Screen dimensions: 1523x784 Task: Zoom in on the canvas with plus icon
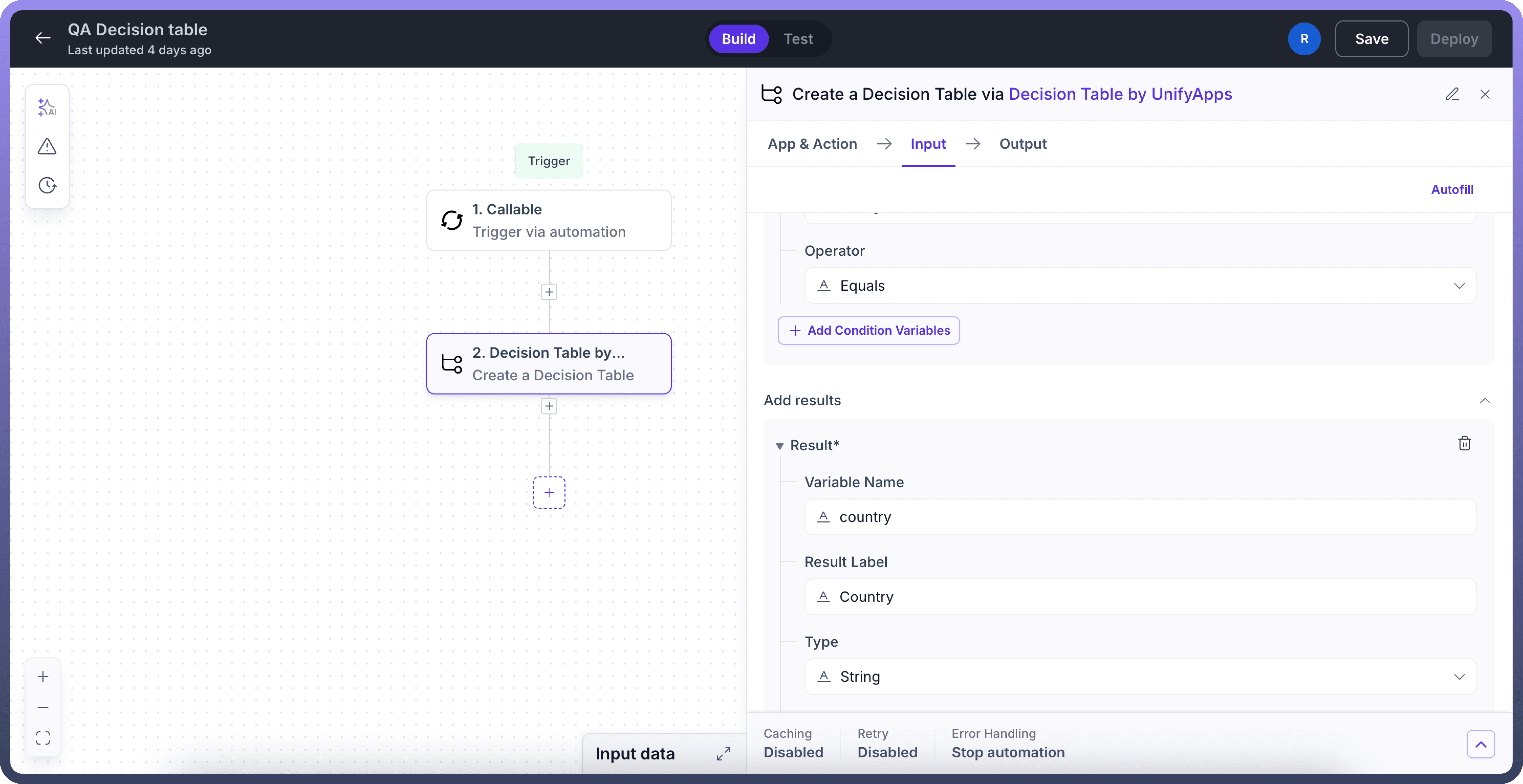(x=42, y=676)
